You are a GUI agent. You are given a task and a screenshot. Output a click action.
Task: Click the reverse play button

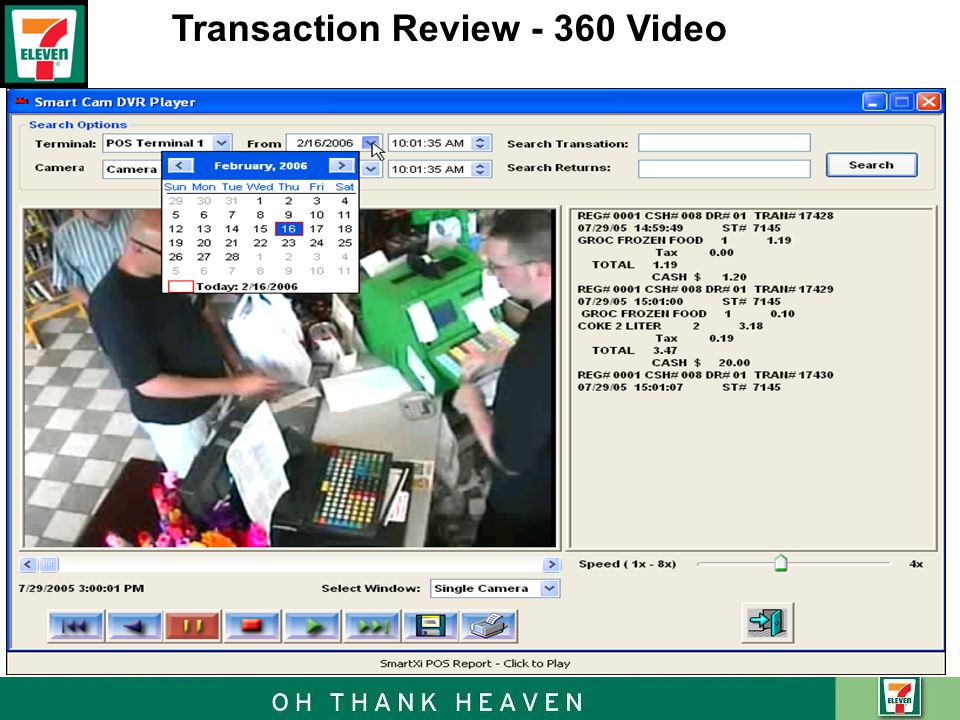(134, 626)
